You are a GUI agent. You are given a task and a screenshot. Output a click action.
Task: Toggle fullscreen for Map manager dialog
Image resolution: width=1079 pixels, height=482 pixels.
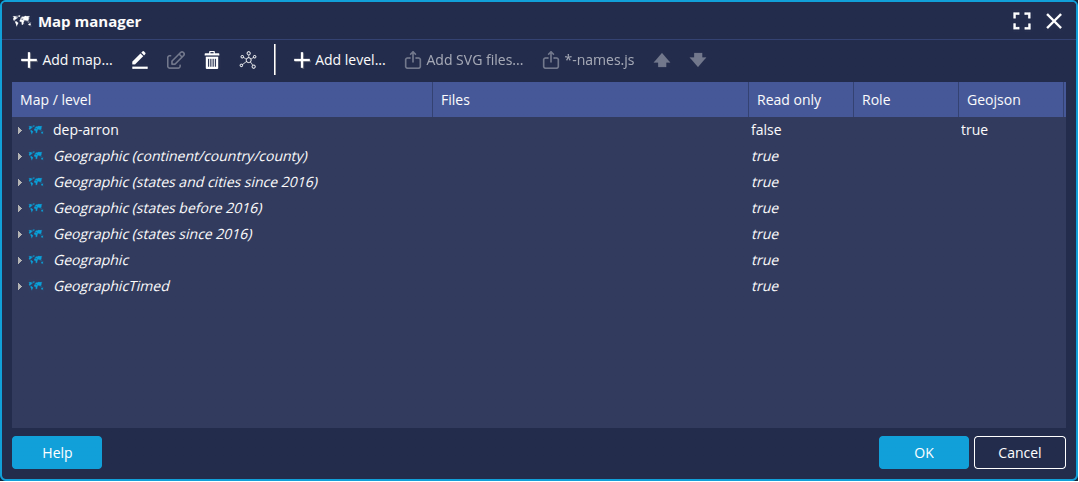[x=1021, y=21]
